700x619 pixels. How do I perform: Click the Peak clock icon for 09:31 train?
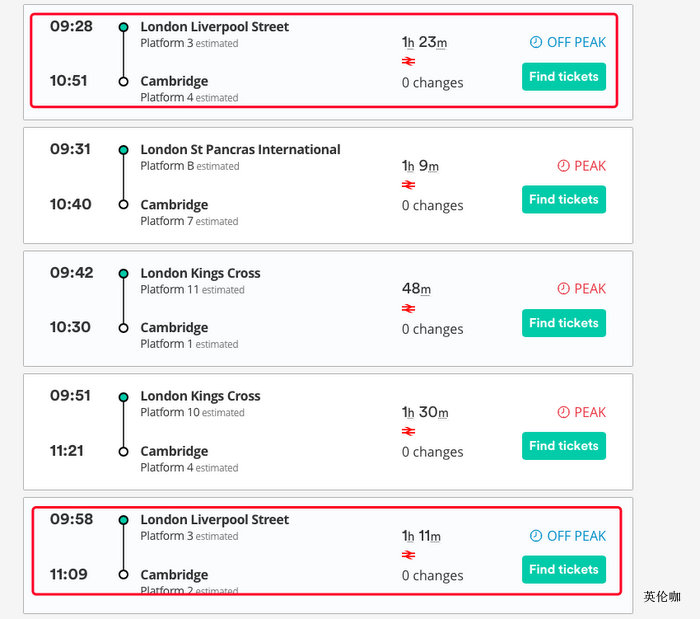[x=563, y=166]
